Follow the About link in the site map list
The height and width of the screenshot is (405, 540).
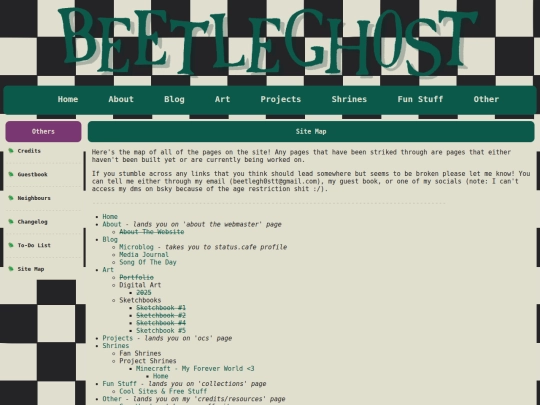tap(112, 224)
